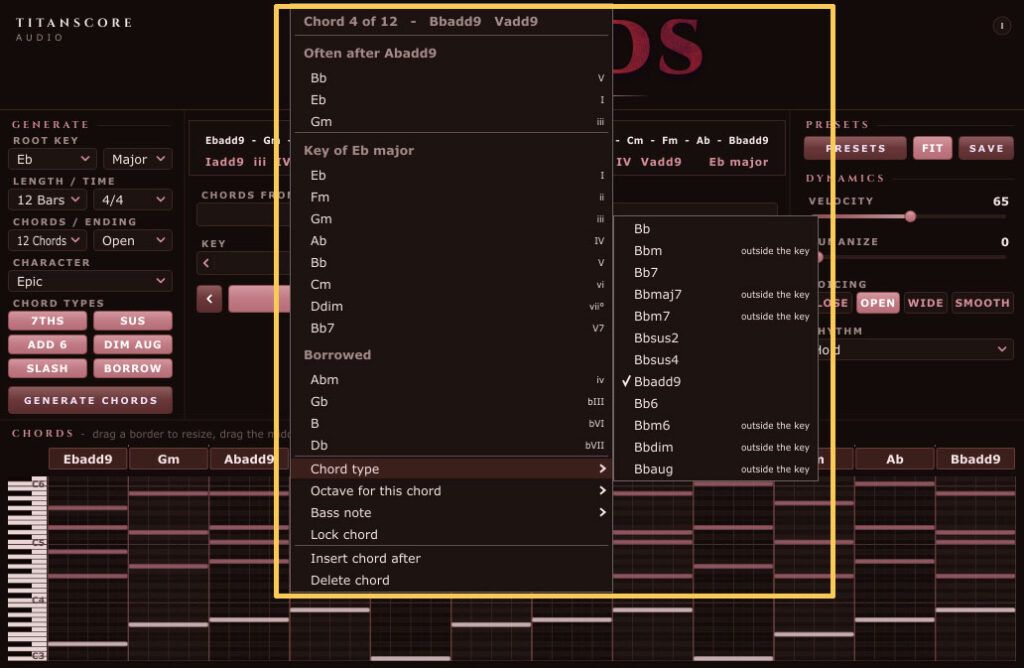
Task: Pick Bbdim from chord type submenu
Action: [x=716, y=447]
